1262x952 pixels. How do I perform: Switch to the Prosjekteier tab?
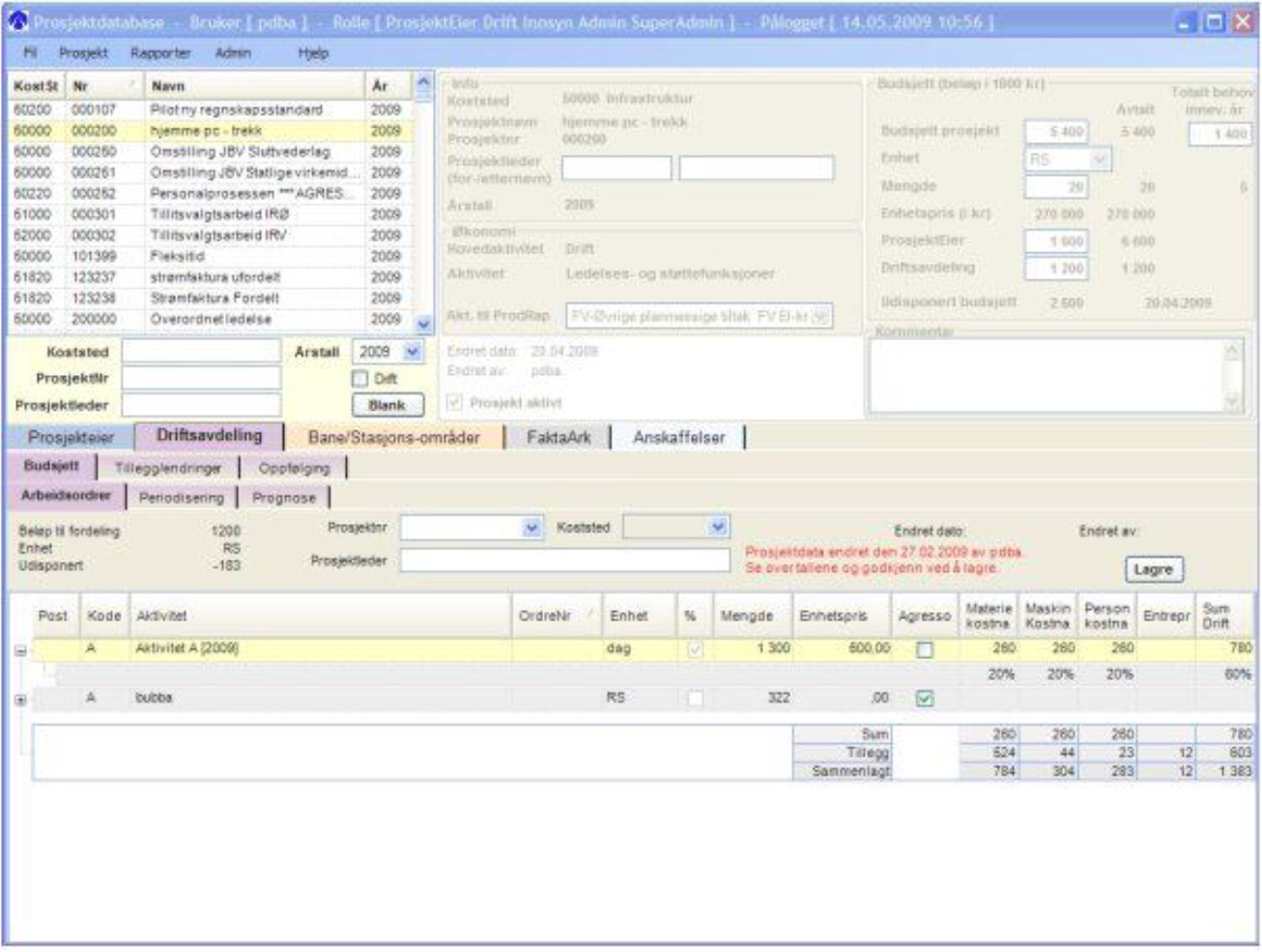click(x=71, y=437)
